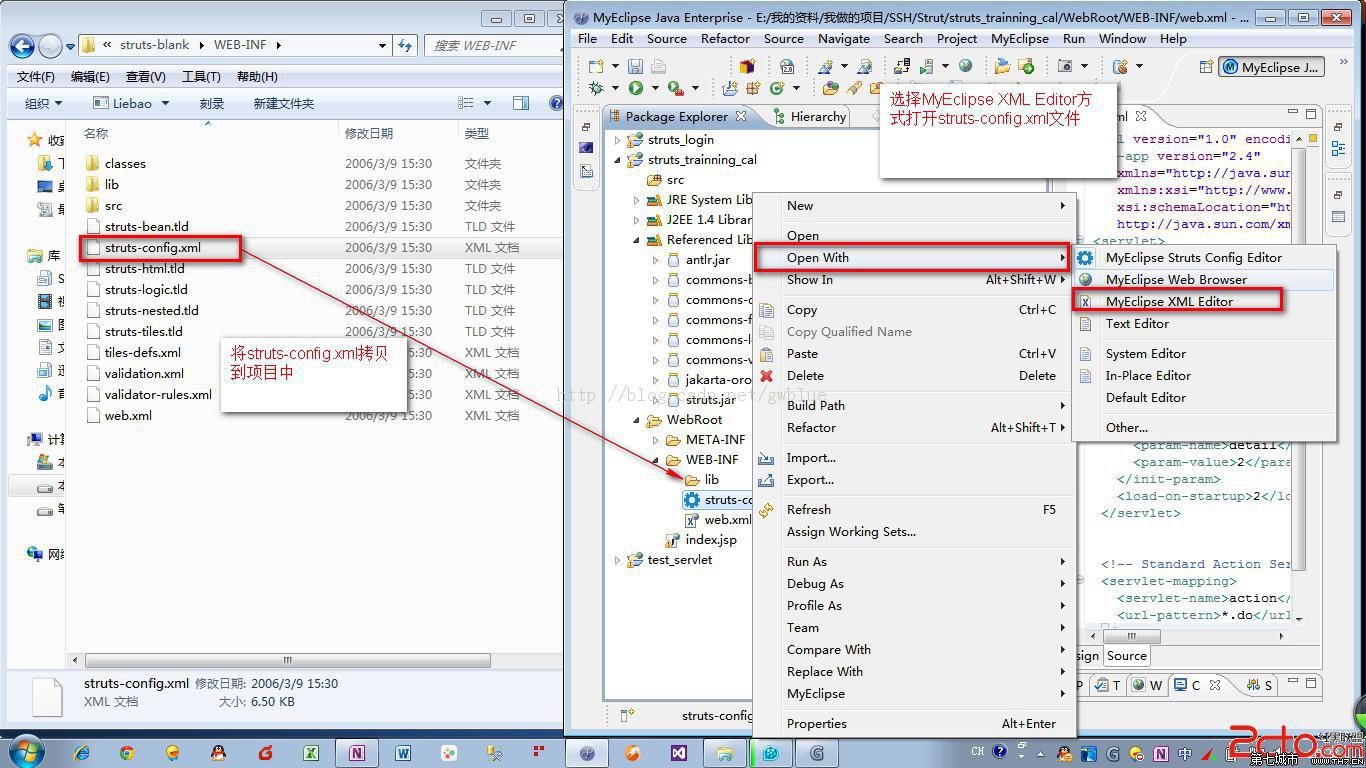
Task: Open Excel from the taskbar
Action: pos(311,752)
